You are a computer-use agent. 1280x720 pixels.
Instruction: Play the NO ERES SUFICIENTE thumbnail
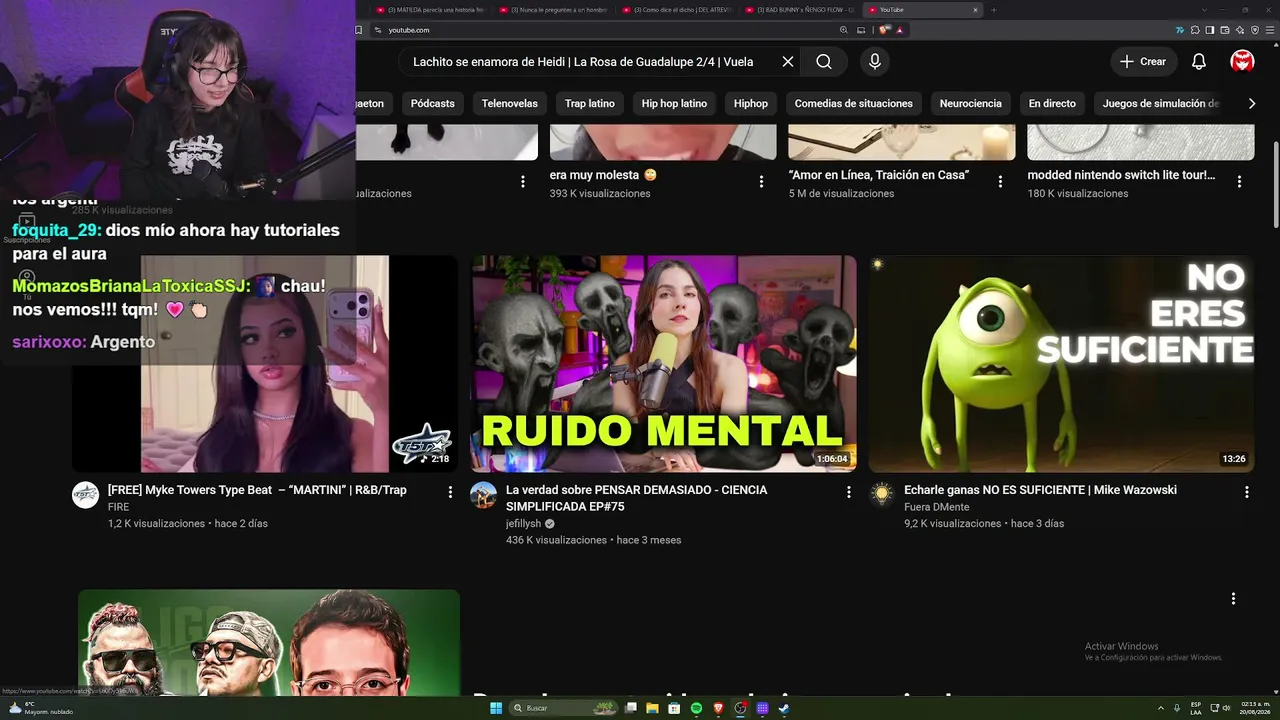pos(1061,363)
